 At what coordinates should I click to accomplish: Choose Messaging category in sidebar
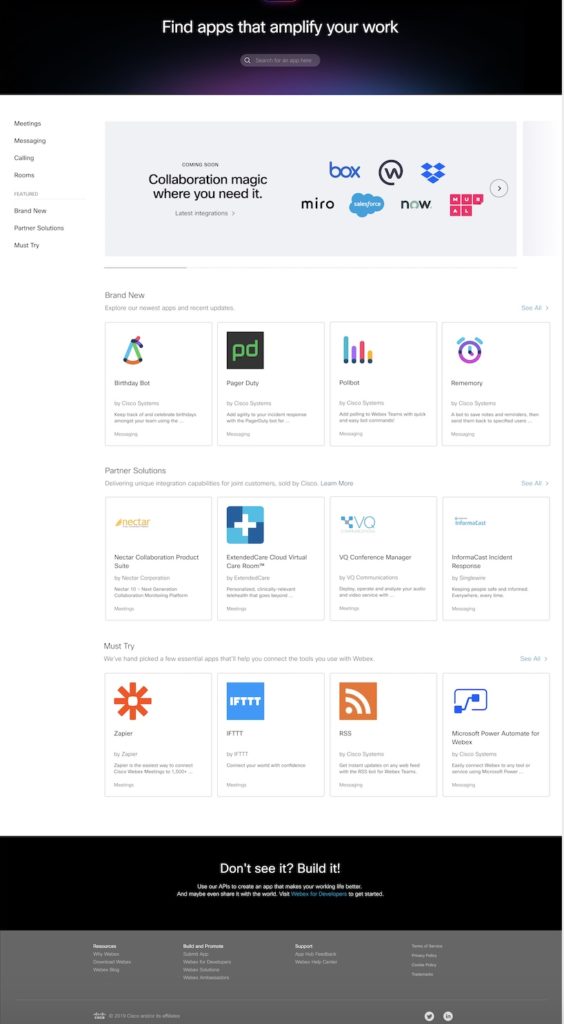click(x=30, y=140)
